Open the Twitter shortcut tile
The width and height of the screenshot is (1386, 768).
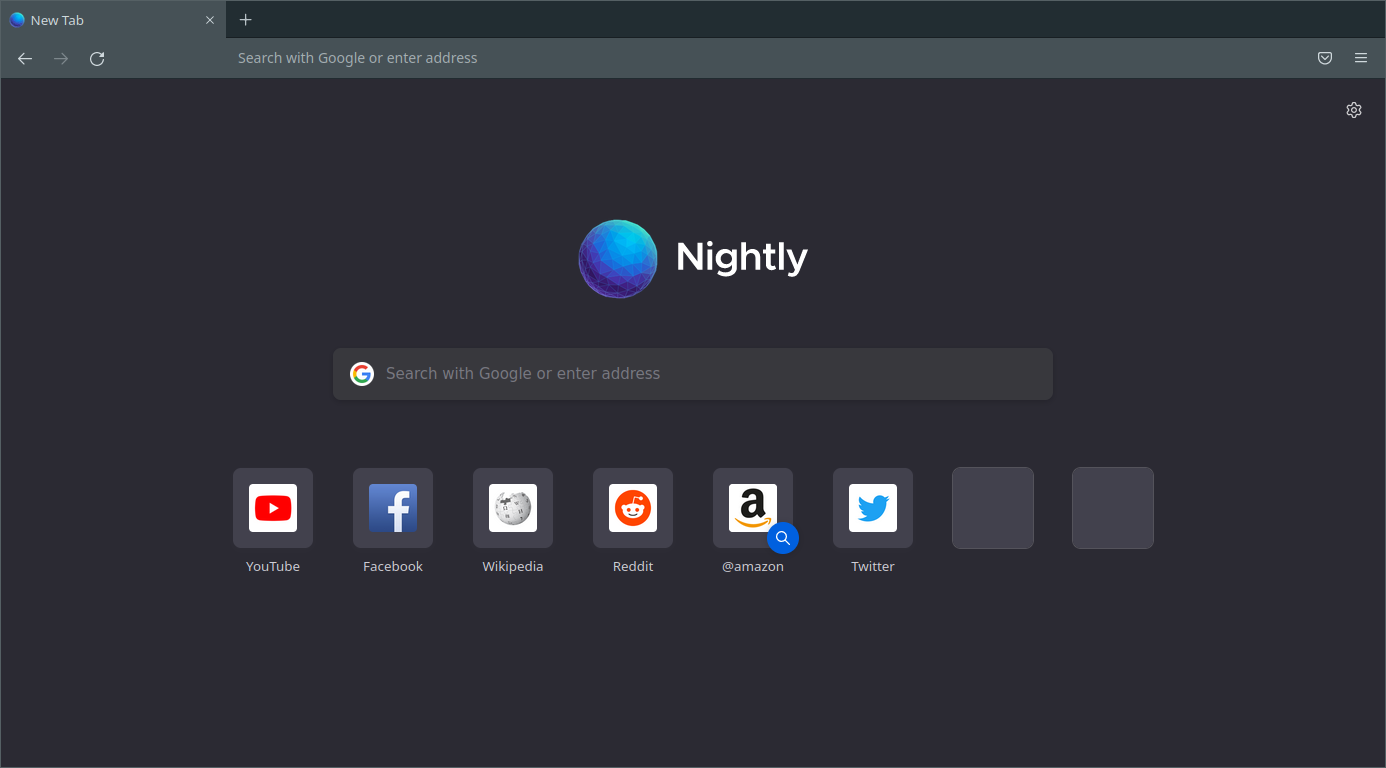pyautogui.click(x=873, y=508)
